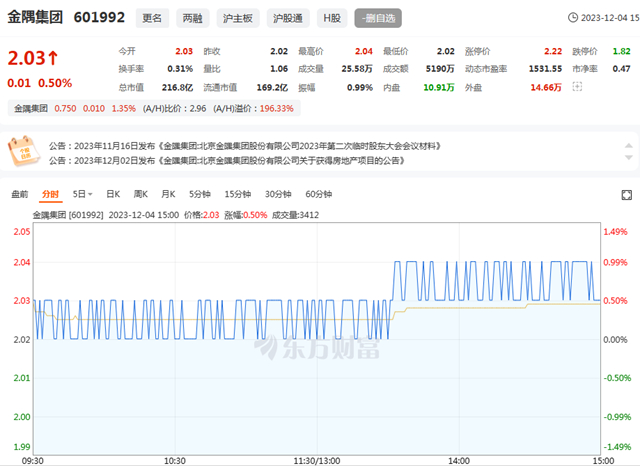Click the -删自选 remove watchlist button
Image resolution: width=640 pixels, height=466 pixels.
(378, 18)
